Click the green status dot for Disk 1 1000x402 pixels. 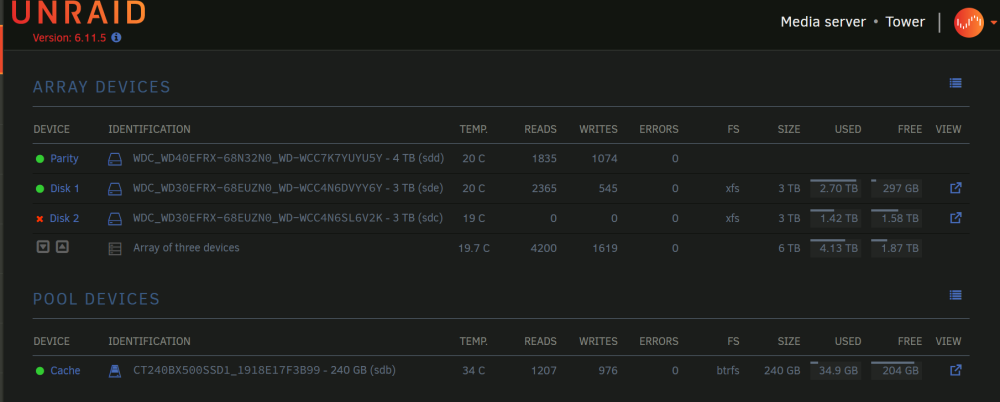[x=40, y=189]
